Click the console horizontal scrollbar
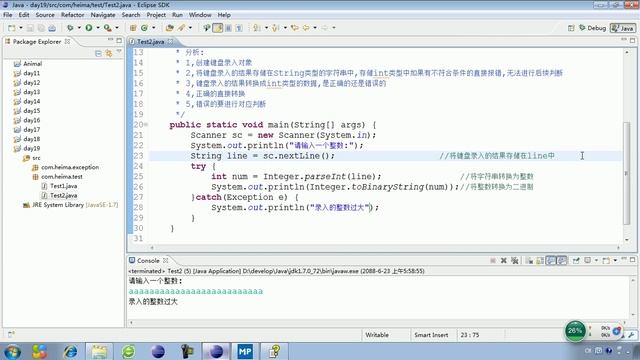640x360 pixels. click(378, 322)
